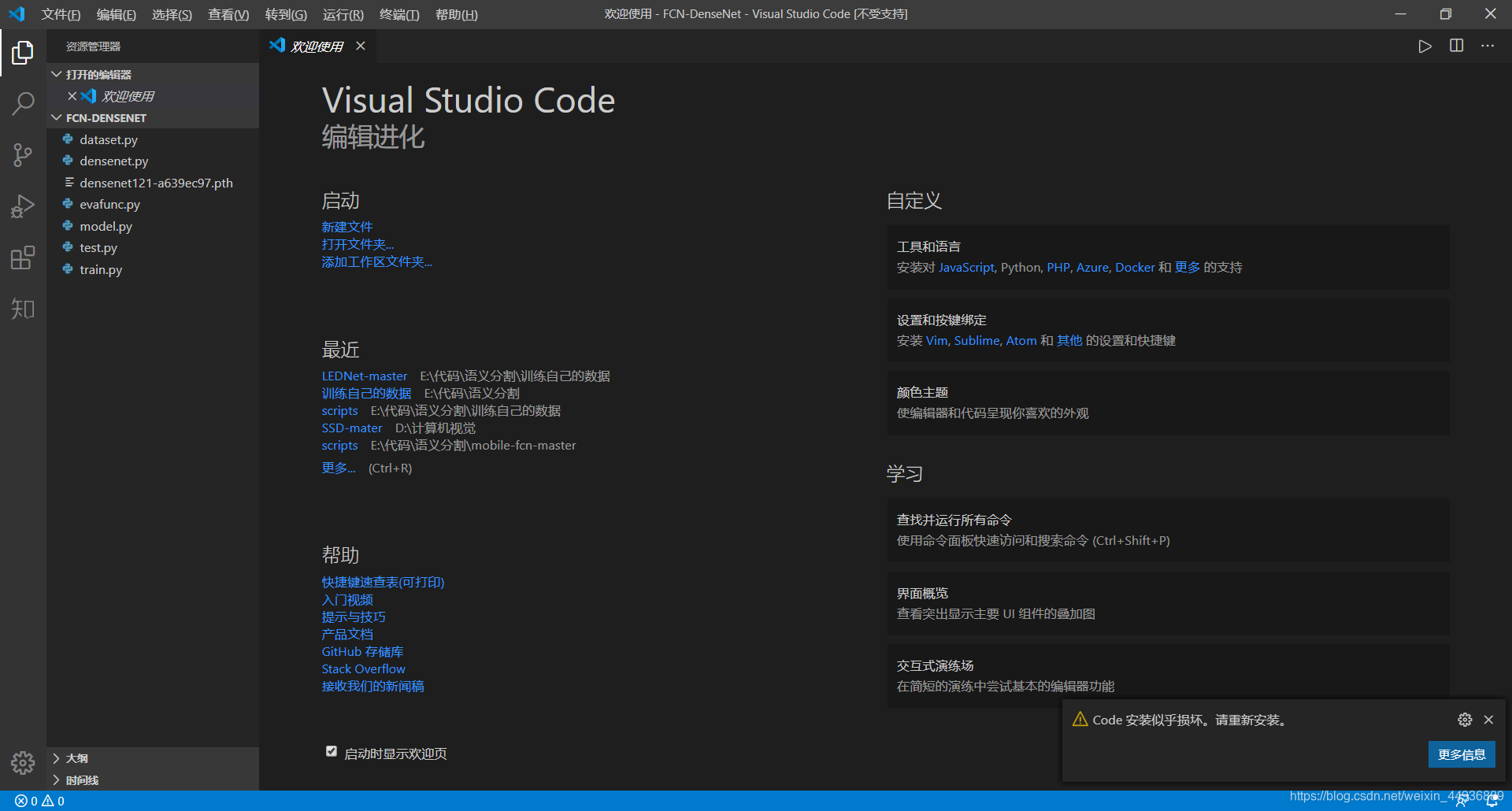Open the 终端(T) menu
1512x811 pixels.
(399, 14)
